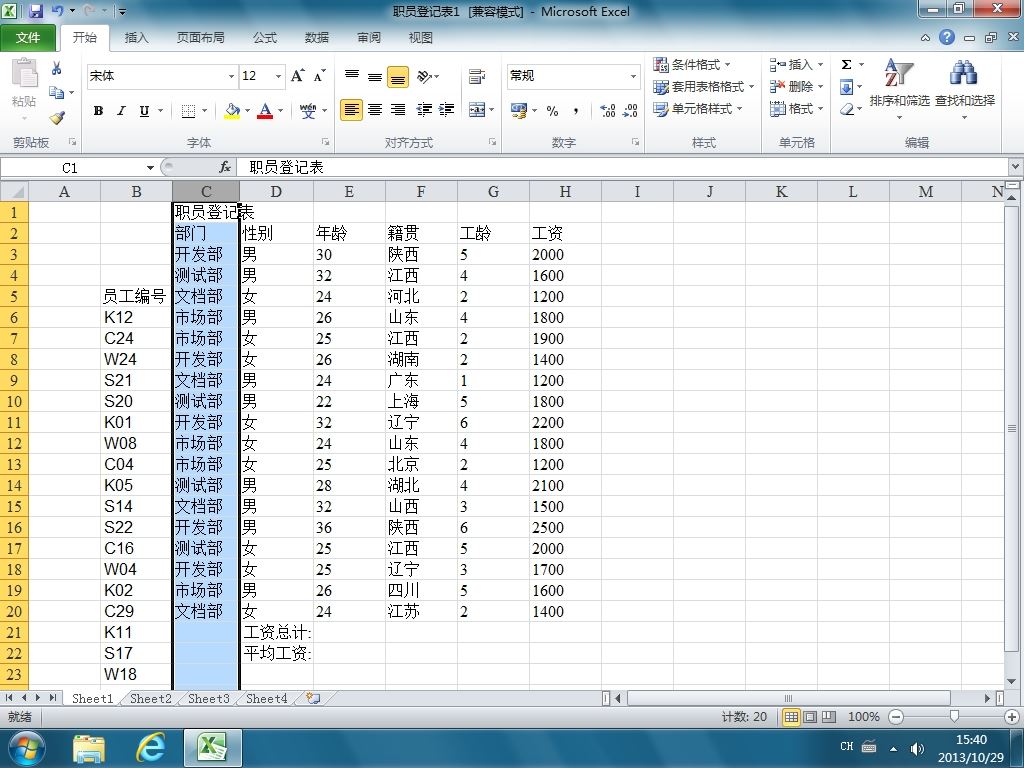Click the accounting number format icon

[519, 111]
